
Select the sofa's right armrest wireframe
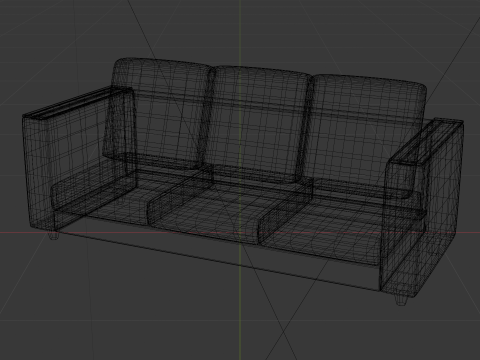[x=423, y=207]
